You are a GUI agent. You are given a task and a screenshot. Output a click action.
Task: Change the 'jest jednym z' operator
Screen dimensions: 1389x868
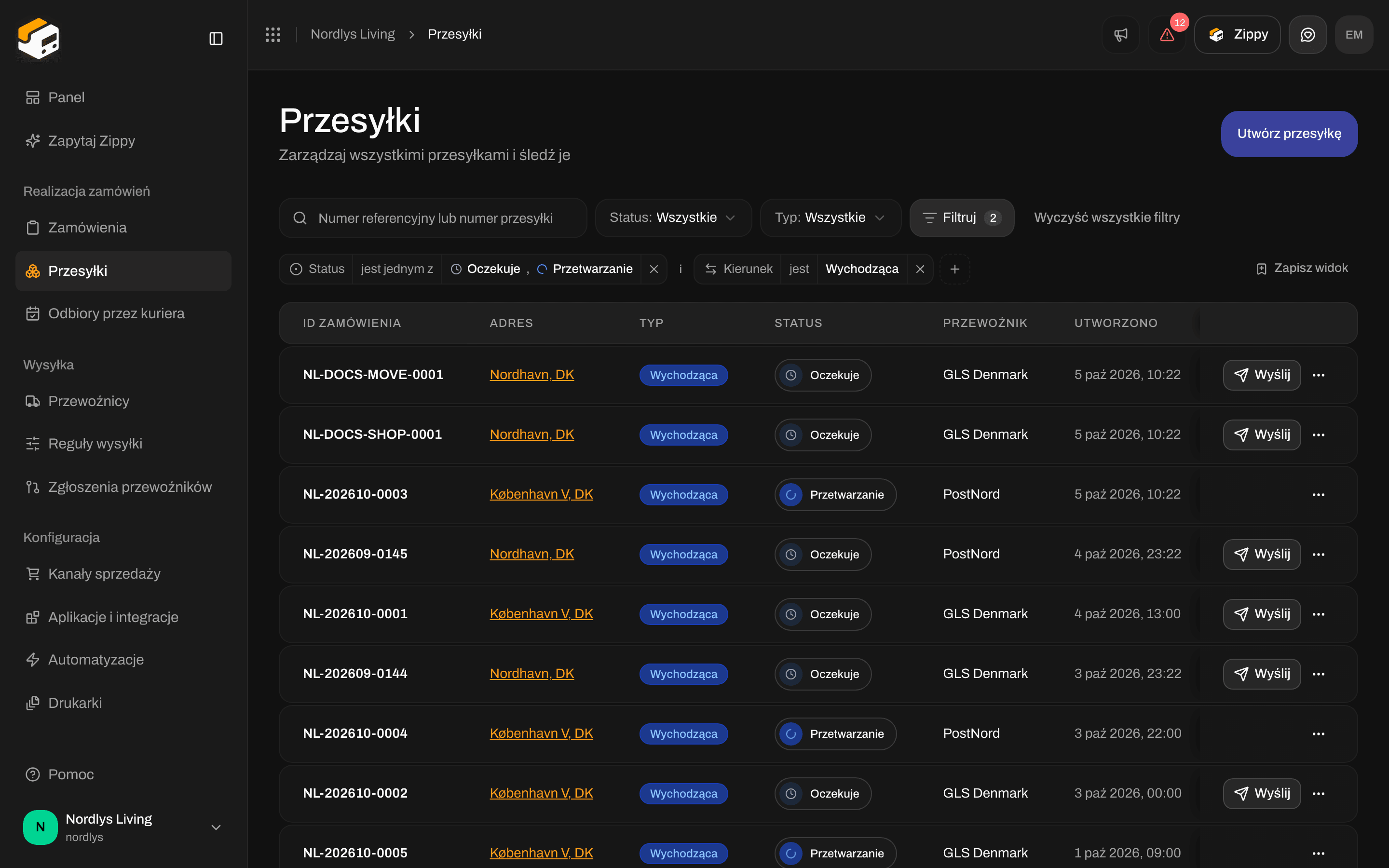[396, 269]
